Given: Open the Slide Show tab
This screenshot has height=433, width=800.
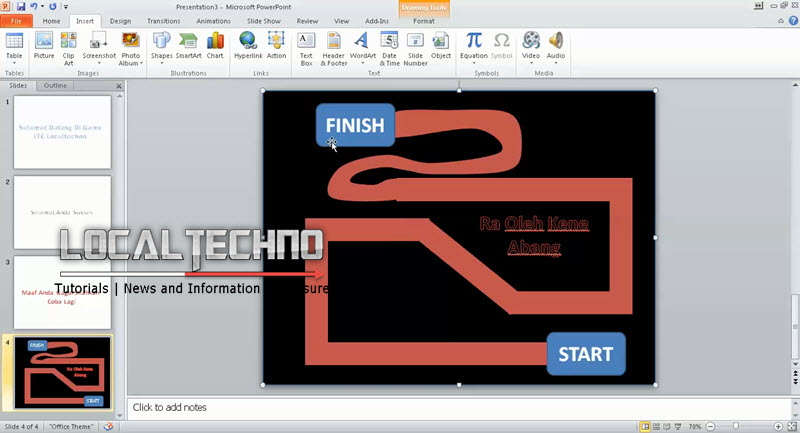Looking at the screenshot, I should click(264, 21).
